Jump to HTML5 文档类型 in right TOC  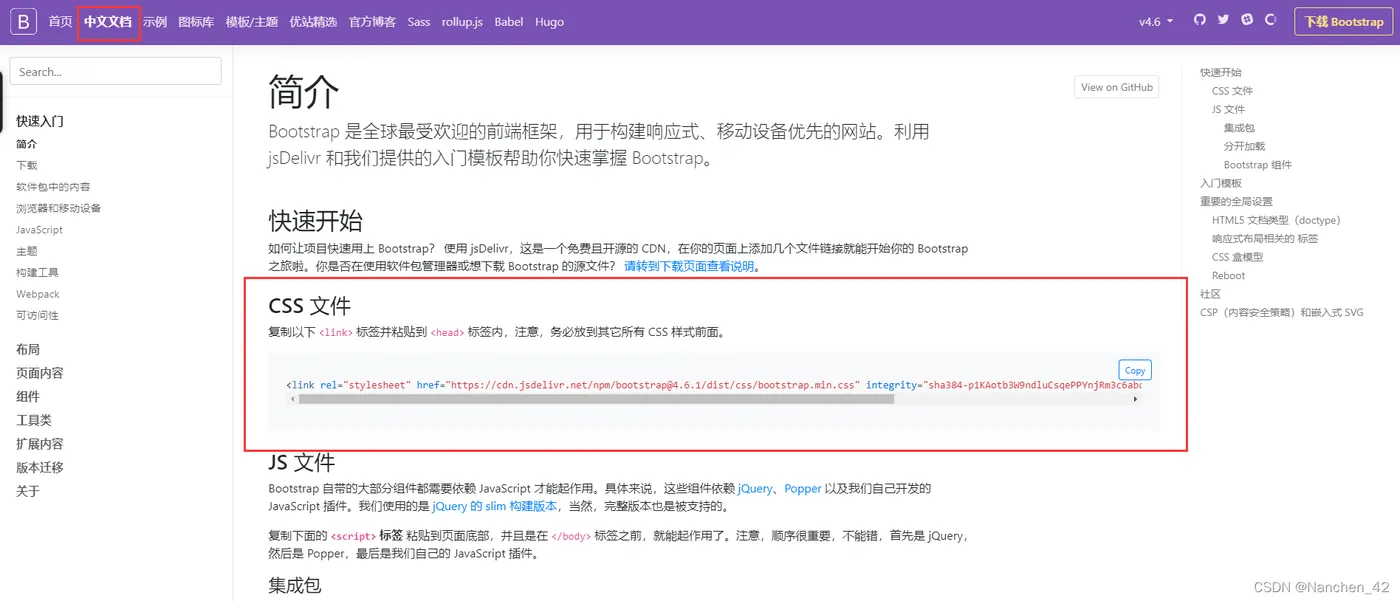point(1276,220)
